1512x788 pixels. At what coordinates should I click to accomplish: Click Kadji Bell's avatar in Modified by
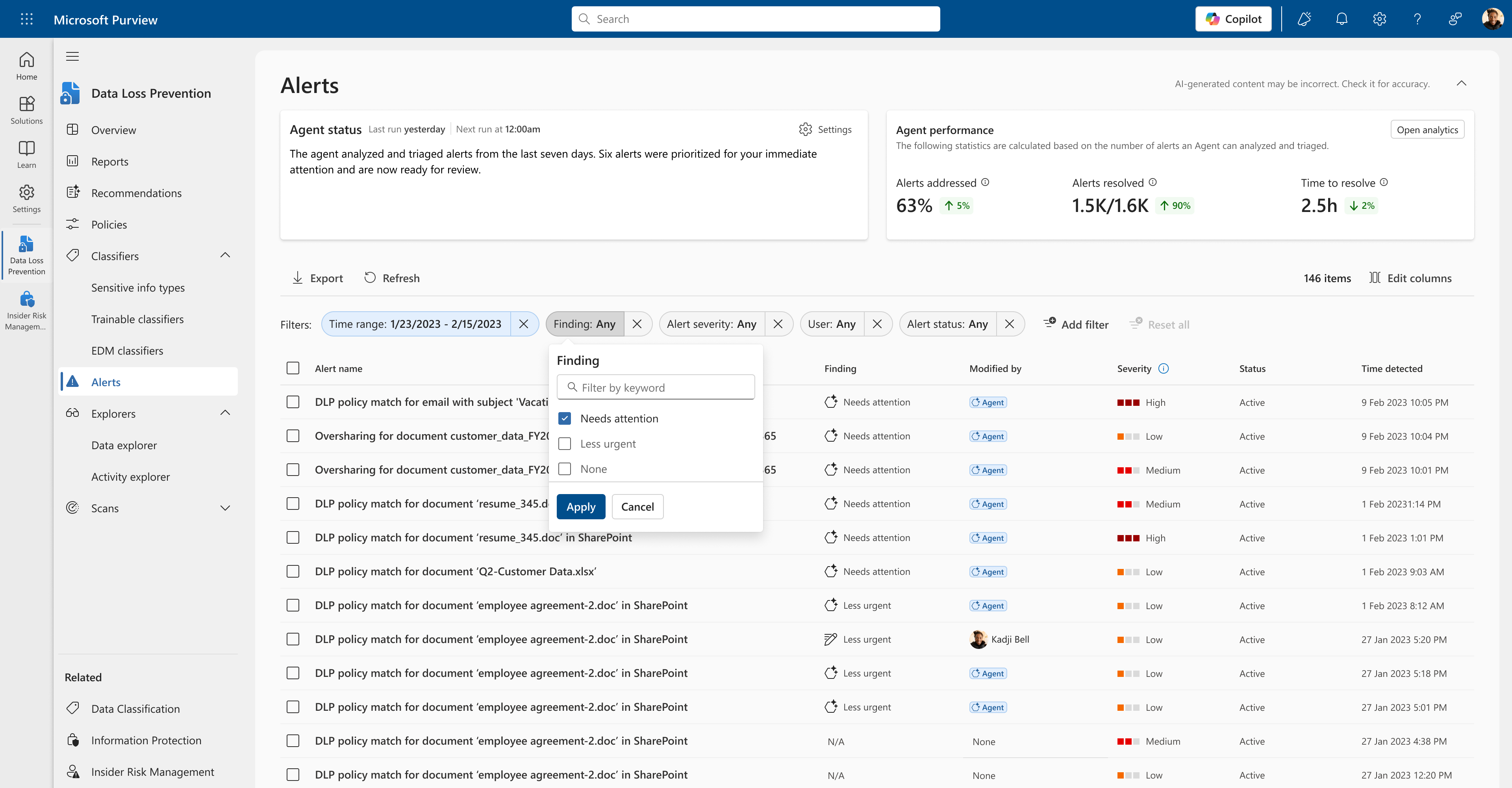(978, 639)
